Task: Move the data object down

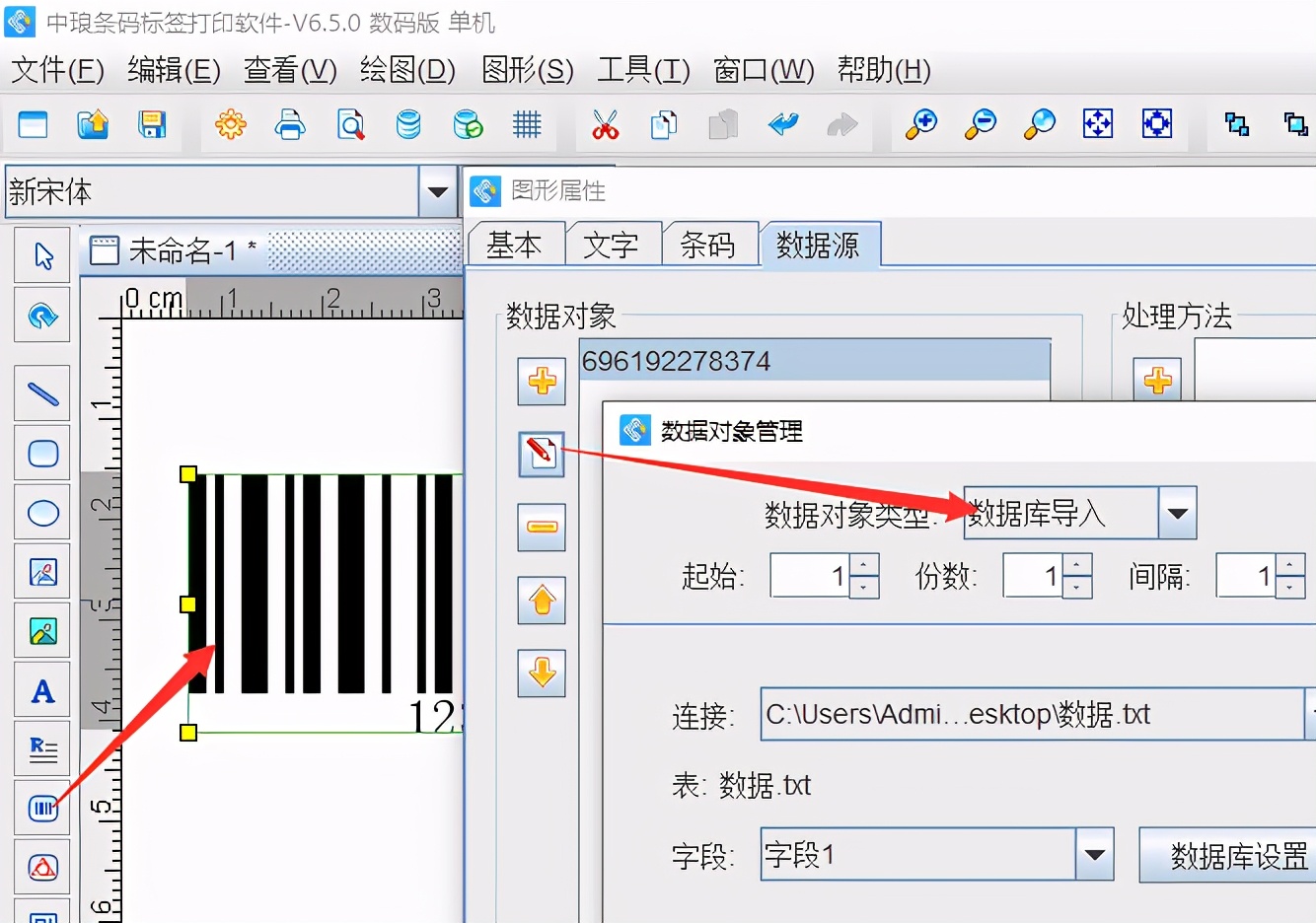Action: pyautogui.click(x=542, y=673)
